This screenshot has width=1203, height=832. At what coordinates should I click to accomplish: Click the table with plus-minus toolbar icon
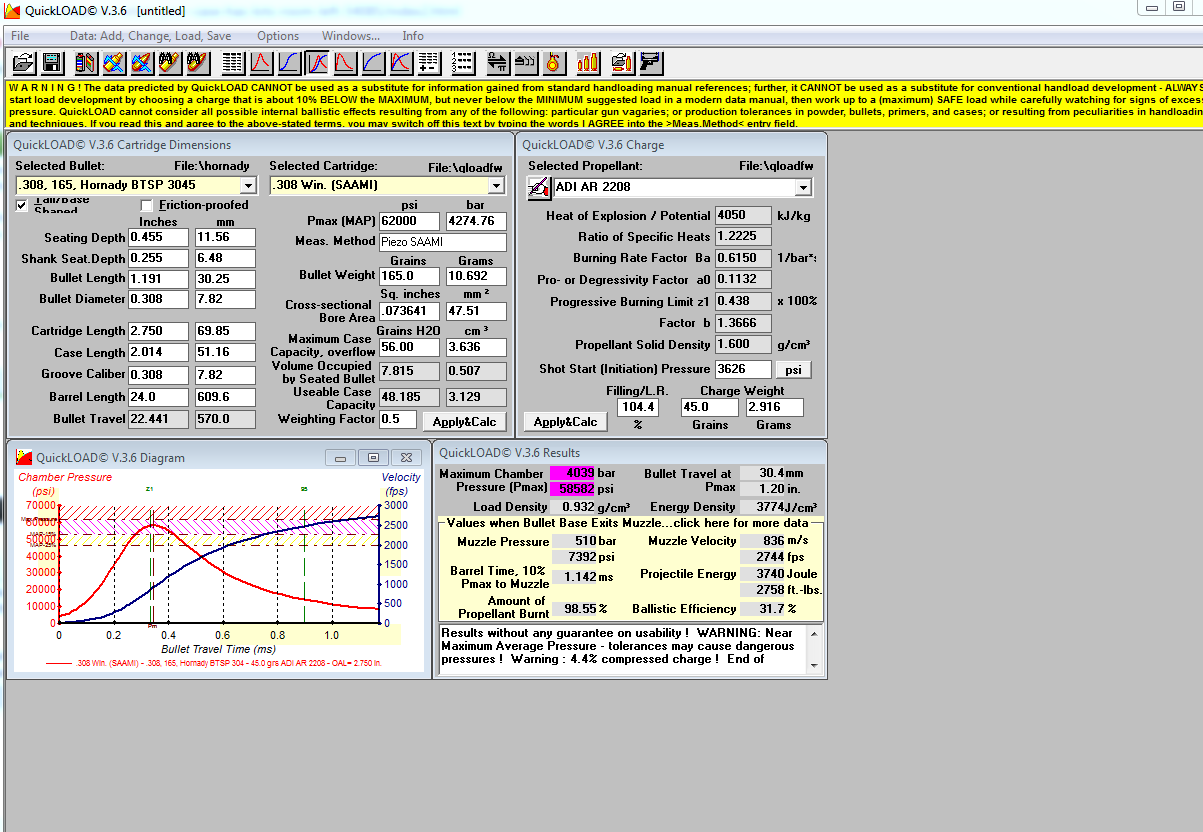click(x=429, y=63)
